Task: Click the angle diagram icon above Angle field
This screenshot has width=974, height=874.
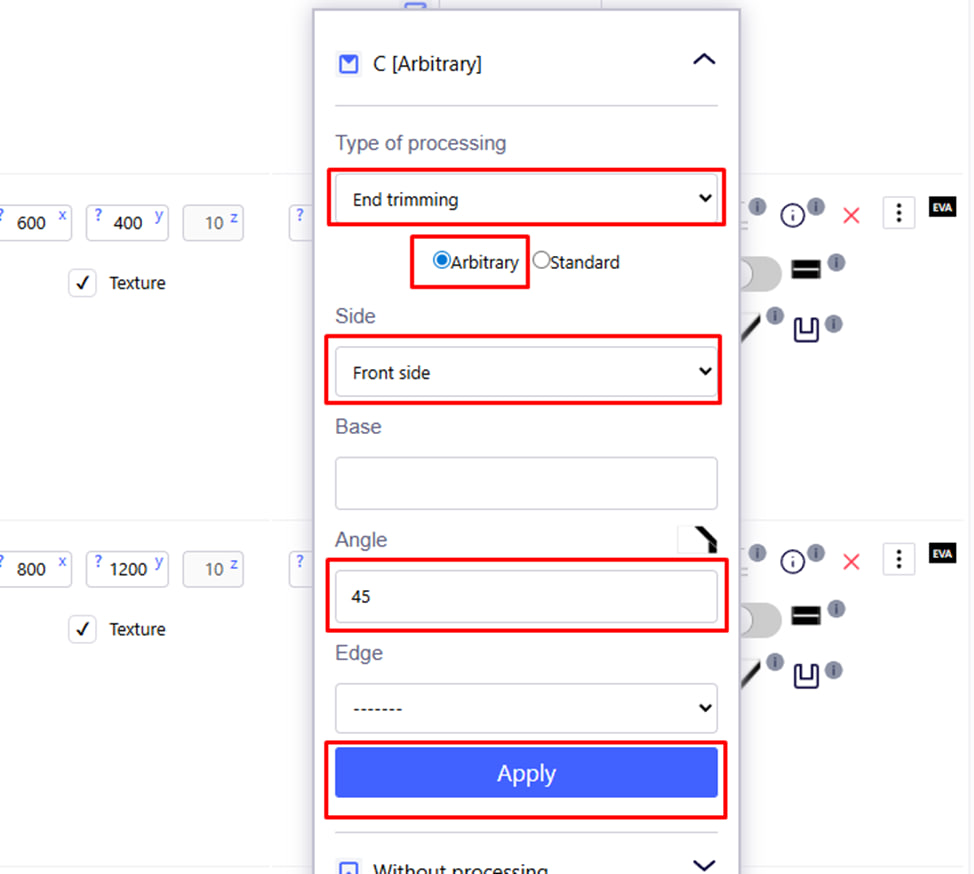Action: pos(700,540)
